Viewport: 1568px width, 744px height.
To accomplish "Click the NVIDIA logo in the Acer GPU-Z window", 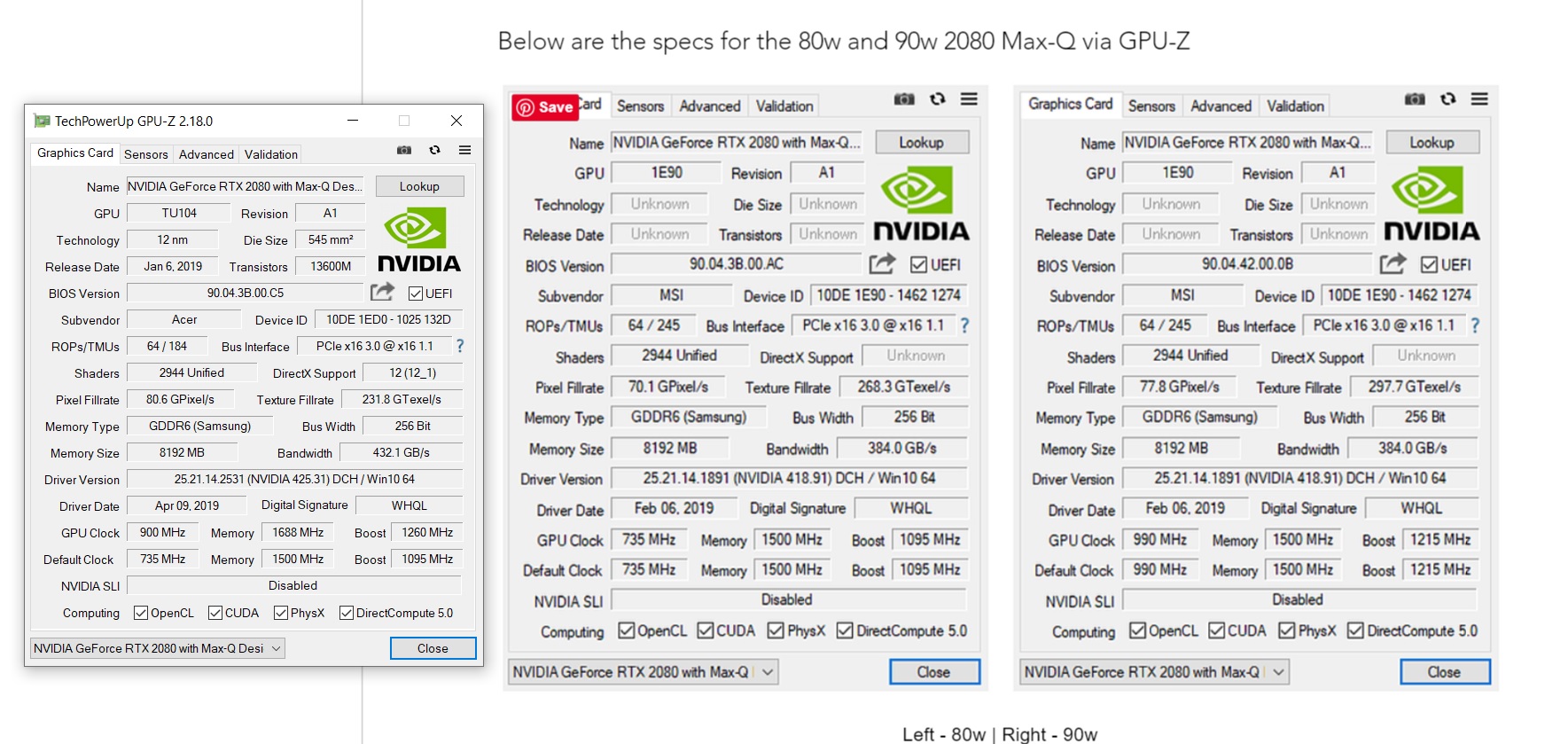I will [419, 239].
